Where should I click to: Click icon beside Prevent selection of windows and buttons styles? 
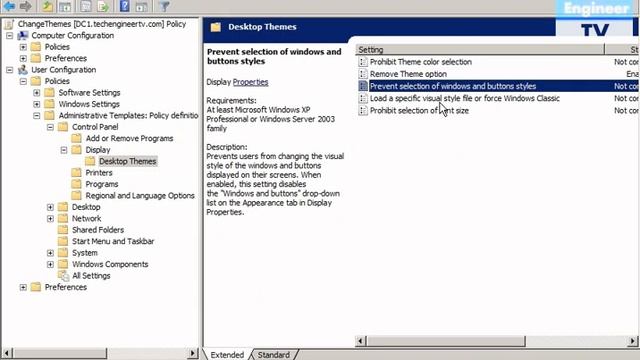click(x=363, y=86)
